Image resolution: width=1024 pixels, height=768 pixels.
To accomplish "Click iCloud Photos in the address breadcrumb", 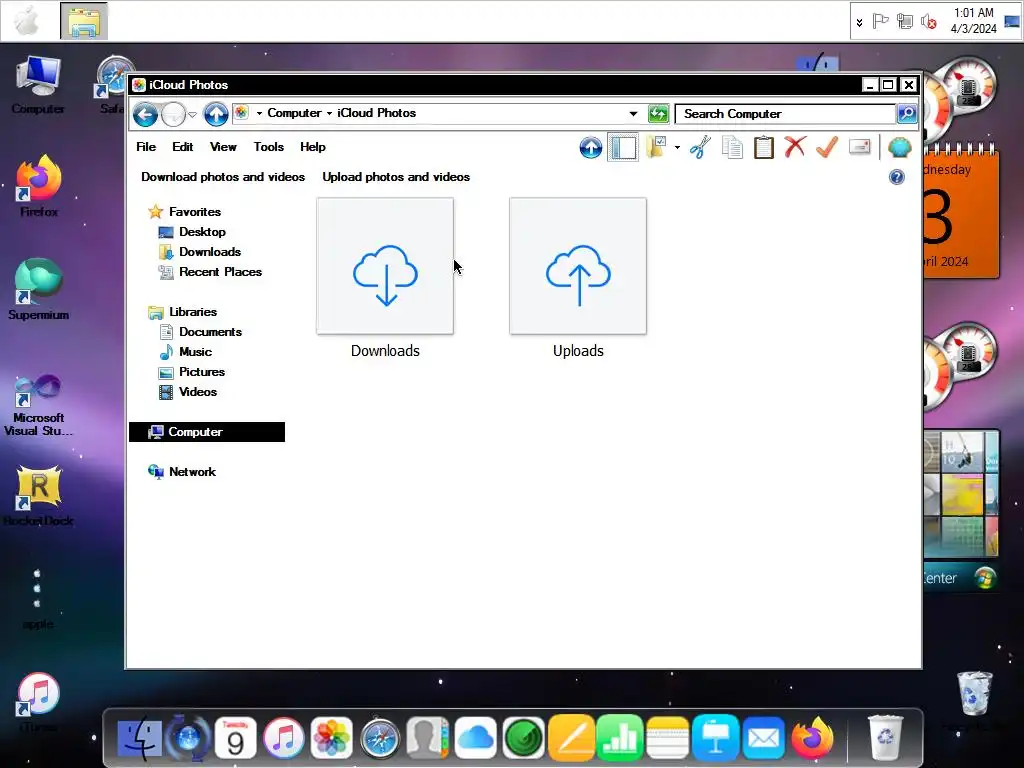I will coord(376,113).
